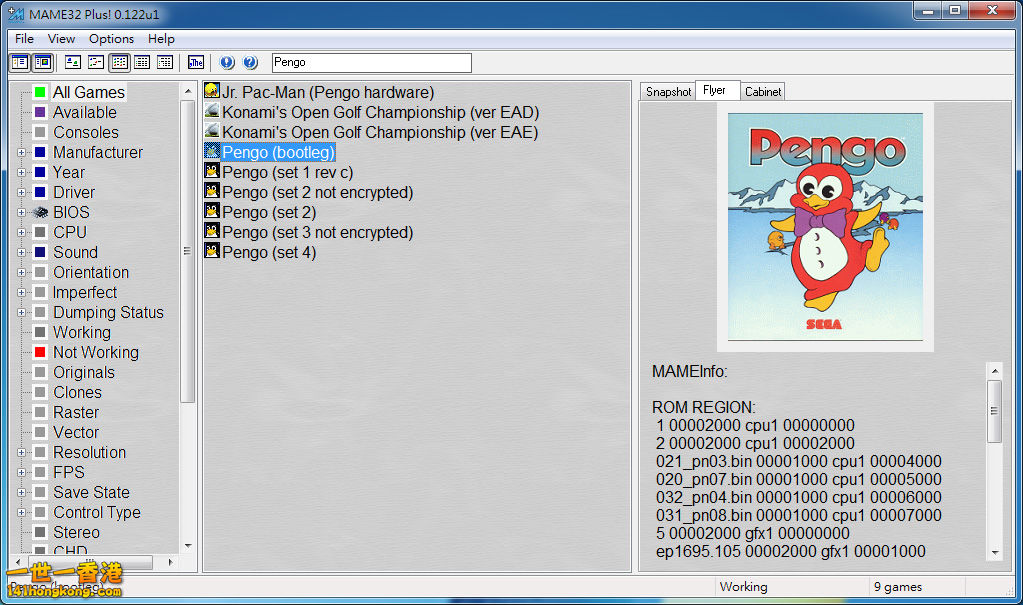Select the list view toolbar icon
1023x605 pixels.
[119, 63]
